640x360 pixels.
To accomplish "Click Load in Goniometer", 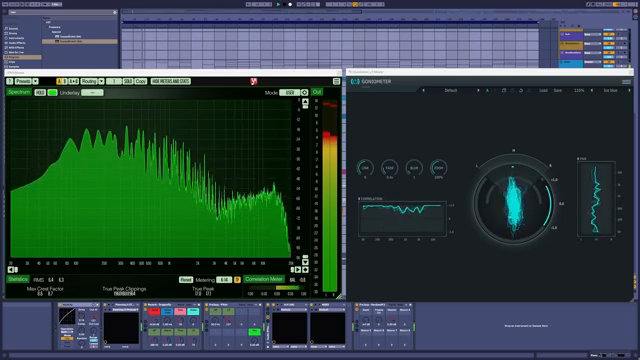I will (543, 90).
